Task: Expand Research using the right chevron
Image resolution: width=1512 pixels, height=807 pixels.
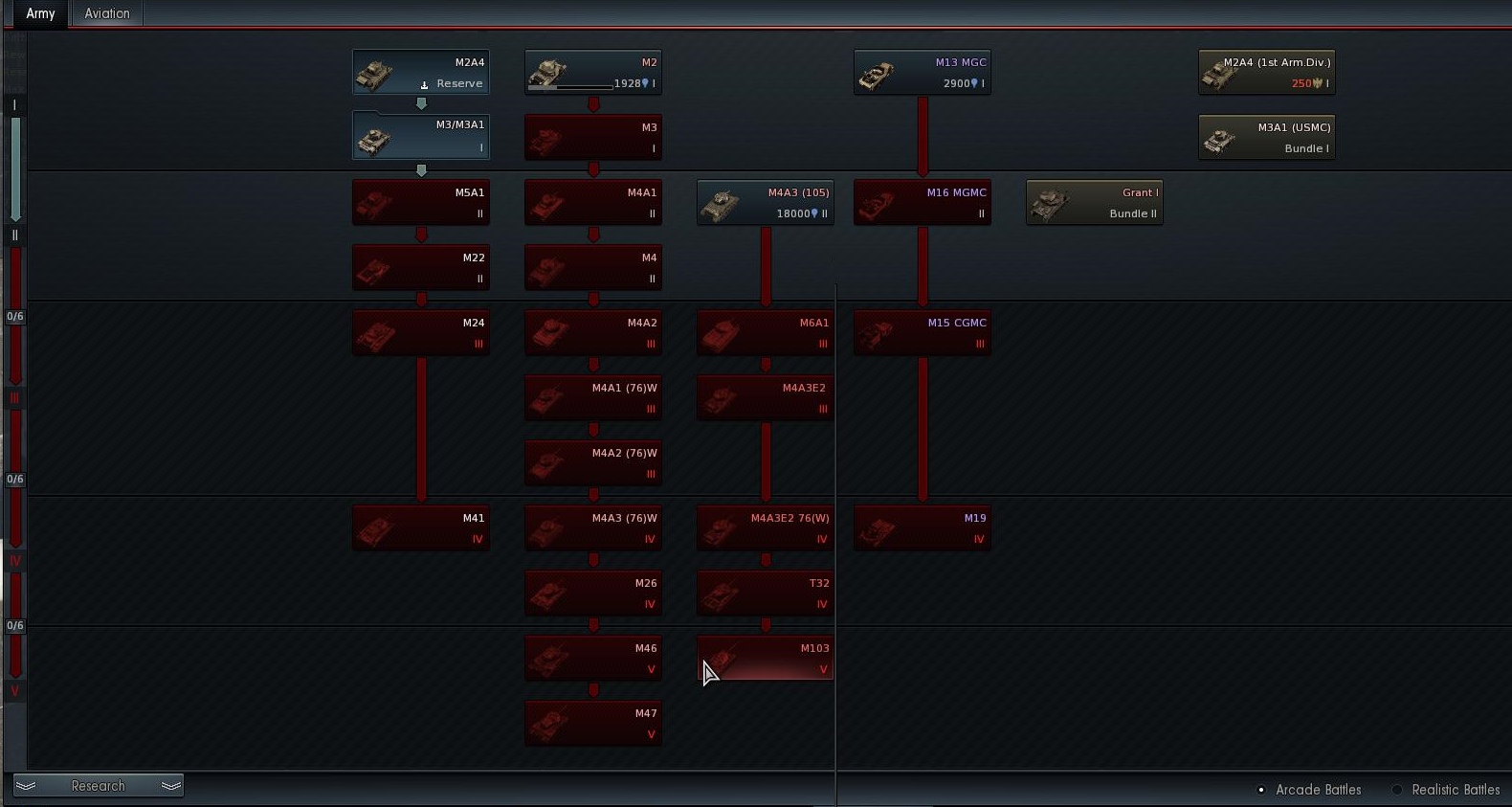Action: (171, 786)
